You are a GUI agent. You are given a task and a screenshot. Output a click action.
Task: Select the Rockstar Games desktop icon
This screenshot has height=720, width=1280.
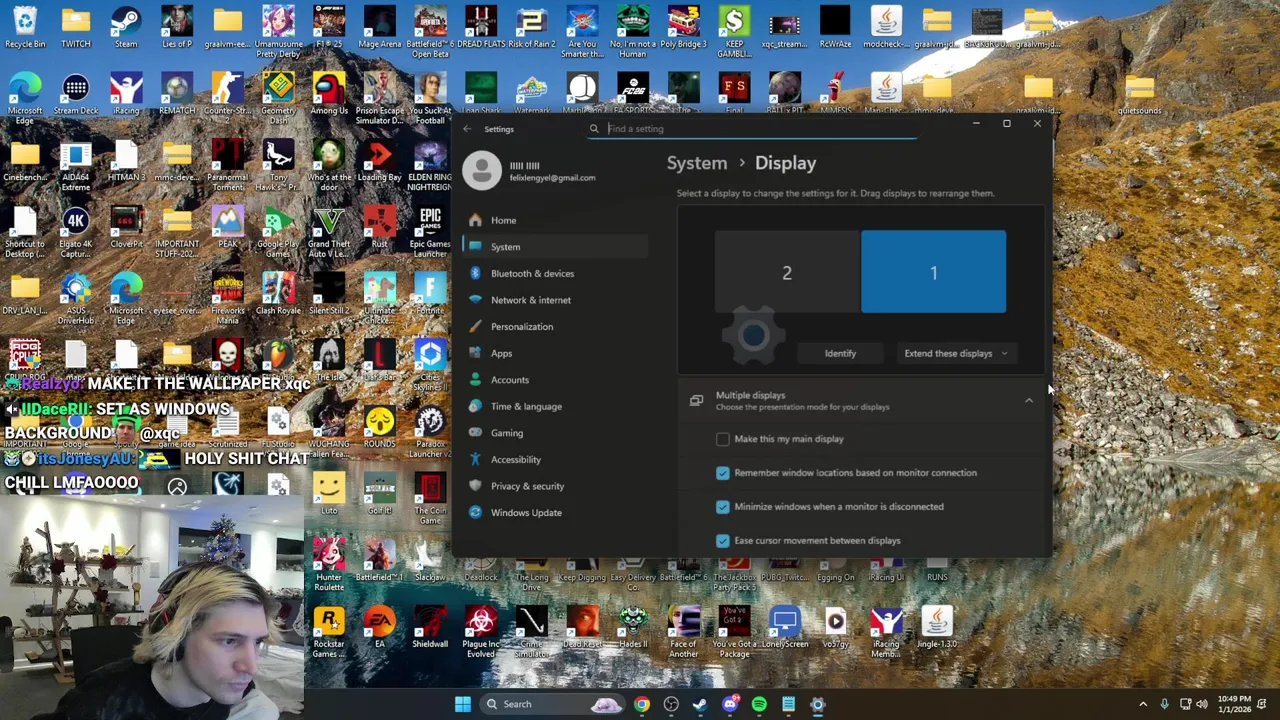point(329,633)
